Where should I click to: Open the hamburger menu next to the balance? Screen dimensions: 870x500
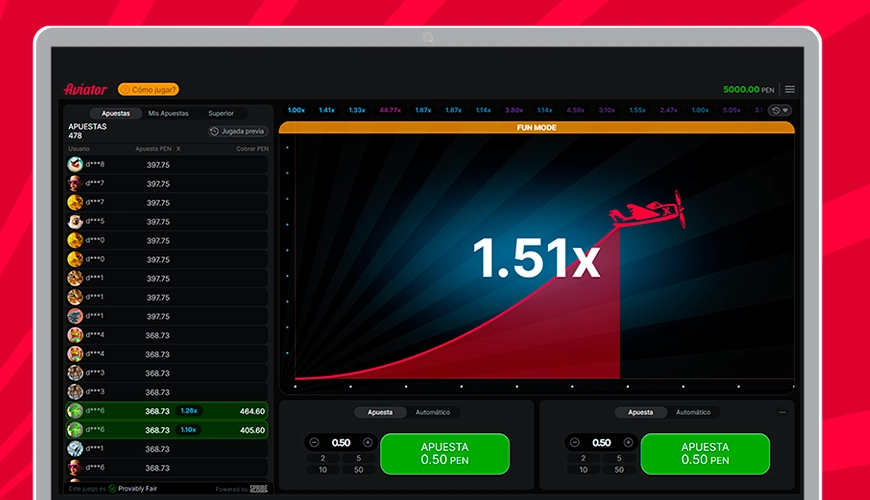pos(790,89)
